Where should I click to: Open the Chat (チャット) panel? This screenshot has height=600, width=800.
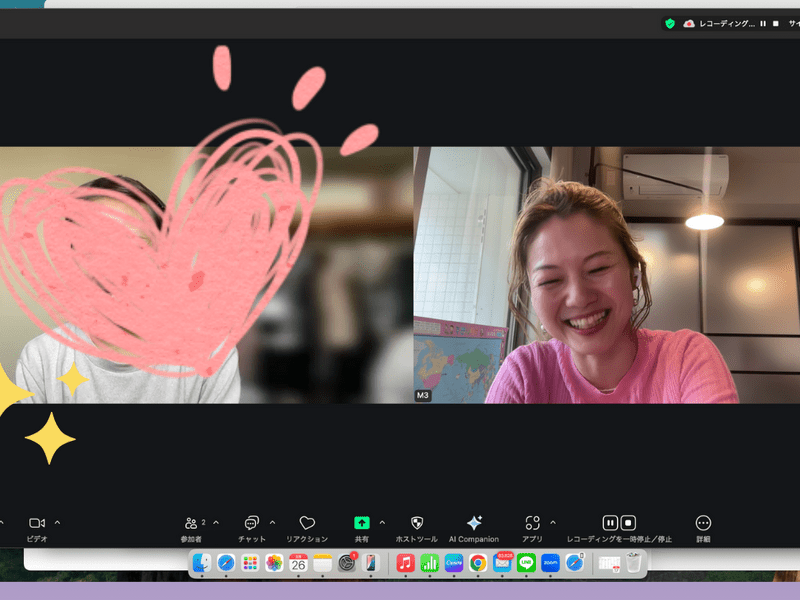(252, 523)
